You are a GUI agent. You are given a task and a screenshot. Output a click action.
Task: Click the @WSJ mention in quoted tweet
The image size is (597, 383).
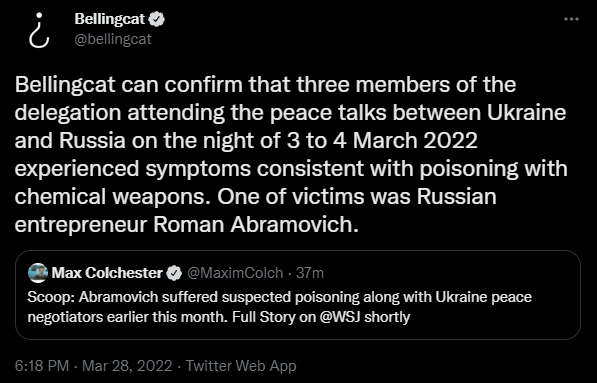click(340, 317)
